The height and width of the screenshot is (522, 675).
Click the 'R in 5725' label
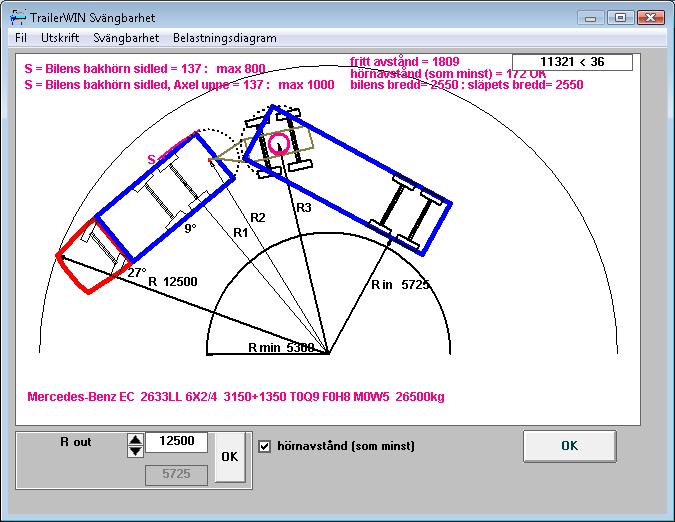tap(400, 285)
